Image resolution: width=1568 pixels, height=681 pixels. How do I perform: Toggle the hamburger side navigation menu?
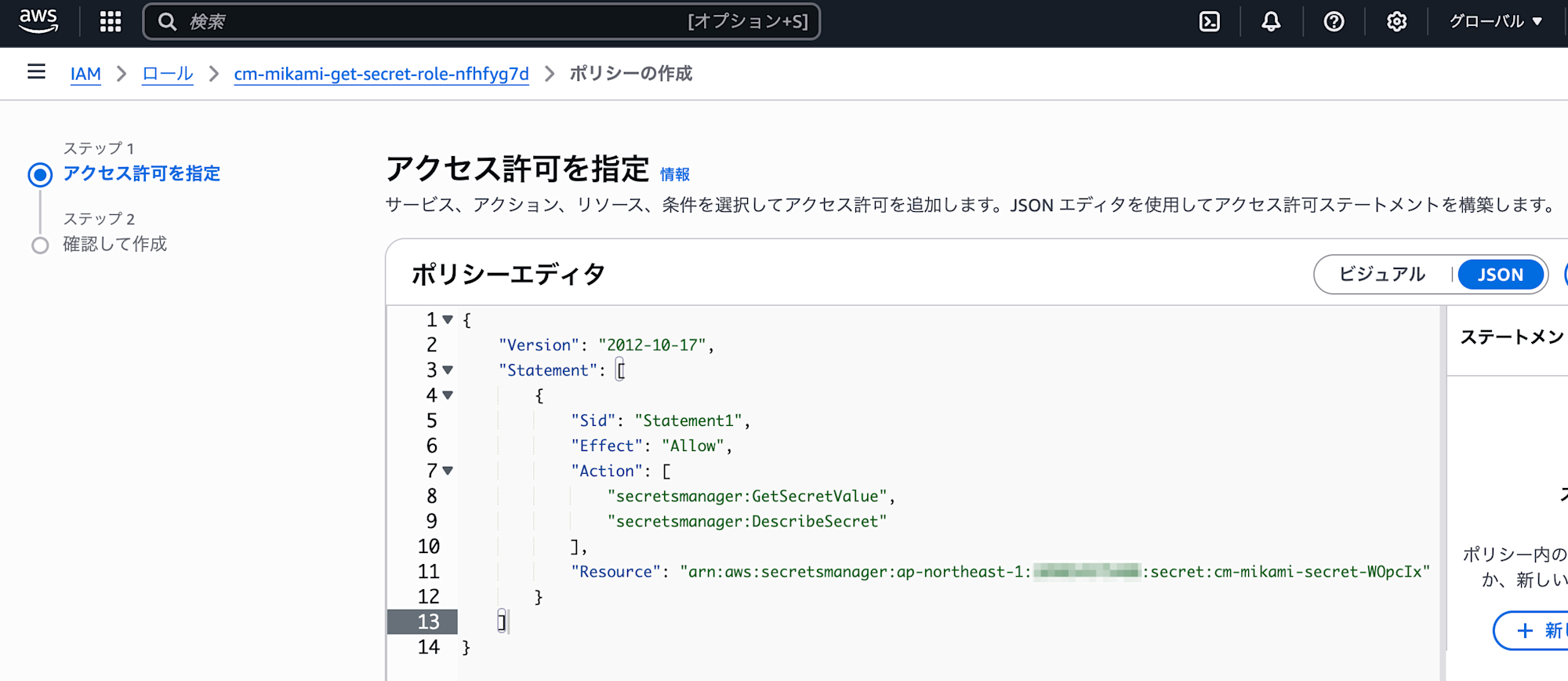click(x=36, y=72)
